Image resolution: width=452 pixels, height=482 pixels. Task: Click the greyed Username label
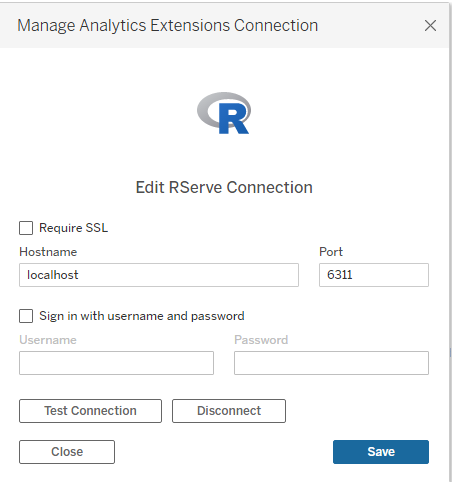[x=48, y=340]
